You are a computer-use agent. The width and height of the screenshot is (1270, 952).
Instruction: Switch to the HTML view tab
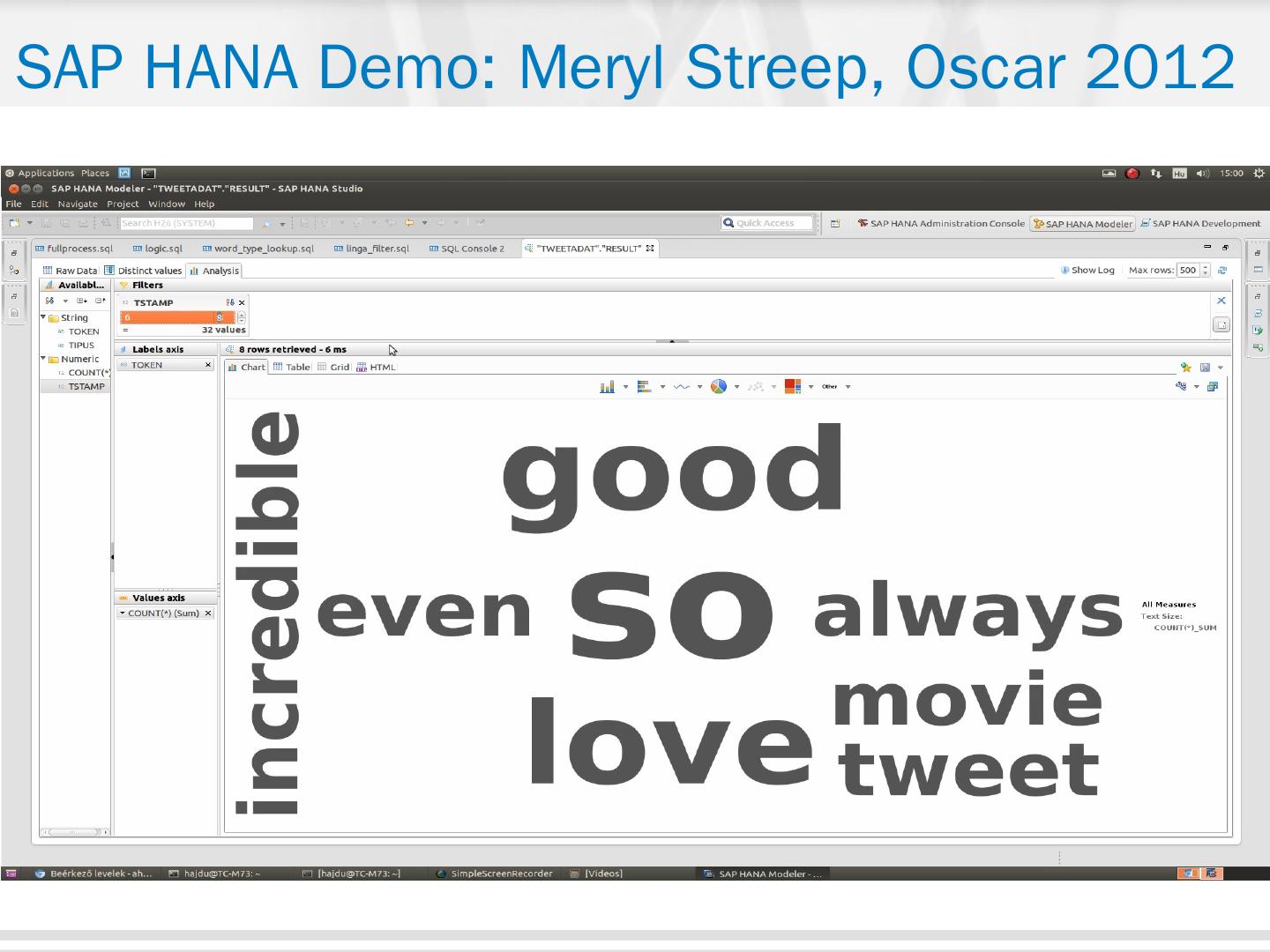point(376,367)
